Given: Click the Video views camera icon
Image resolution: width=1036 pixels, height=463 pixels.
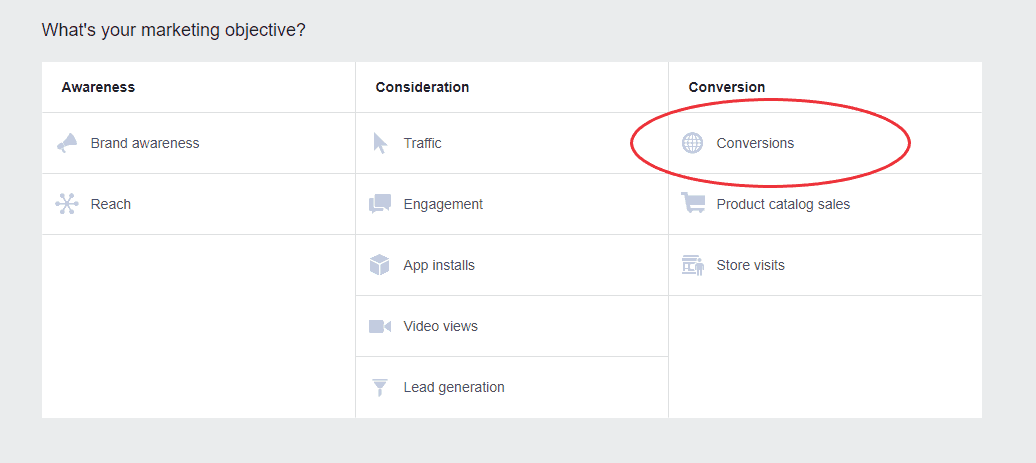Looking at the screenshot, I should coord(380,326).
